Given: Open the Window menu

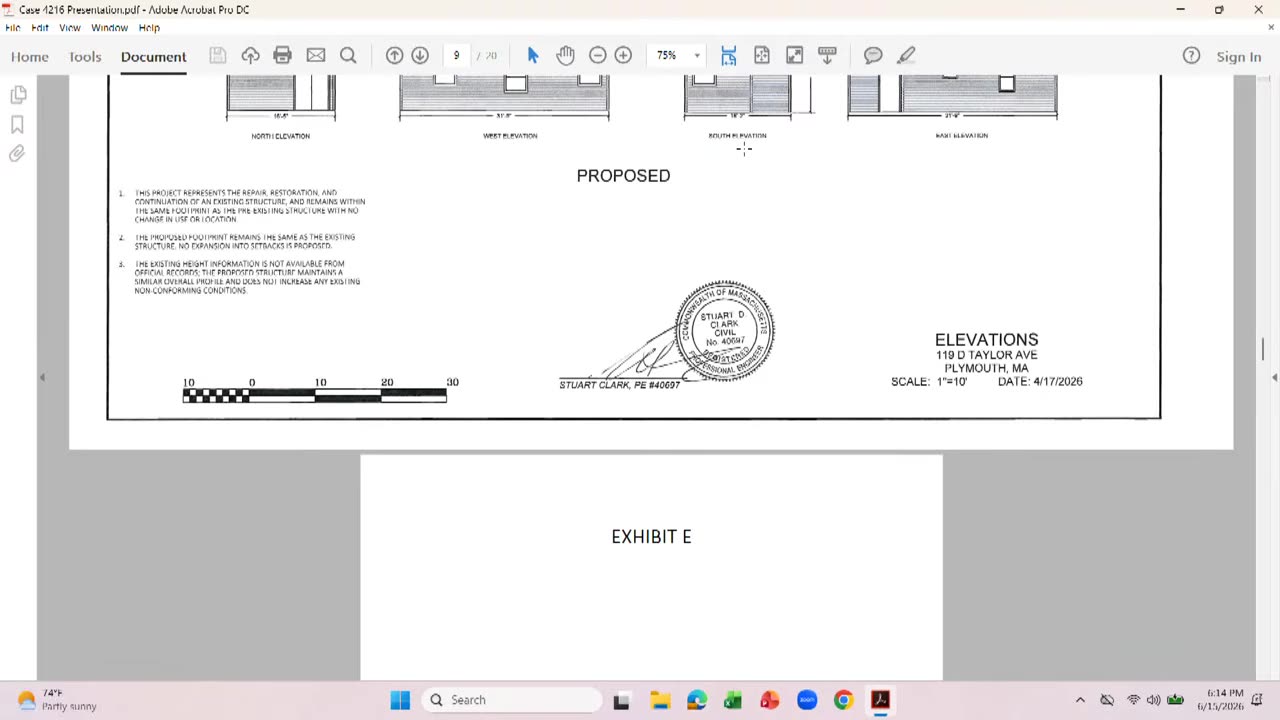Looking at the screenshot, I should tap(110, 28).
